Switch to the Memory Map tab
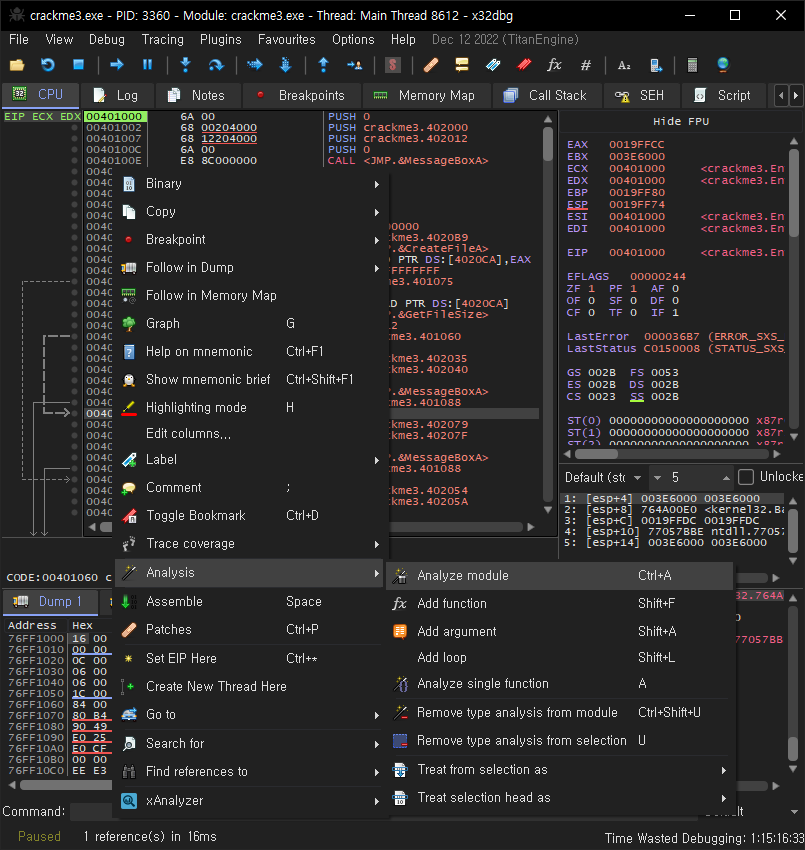The width and height of the screenshot is (805, 850). tap(427, 95)
